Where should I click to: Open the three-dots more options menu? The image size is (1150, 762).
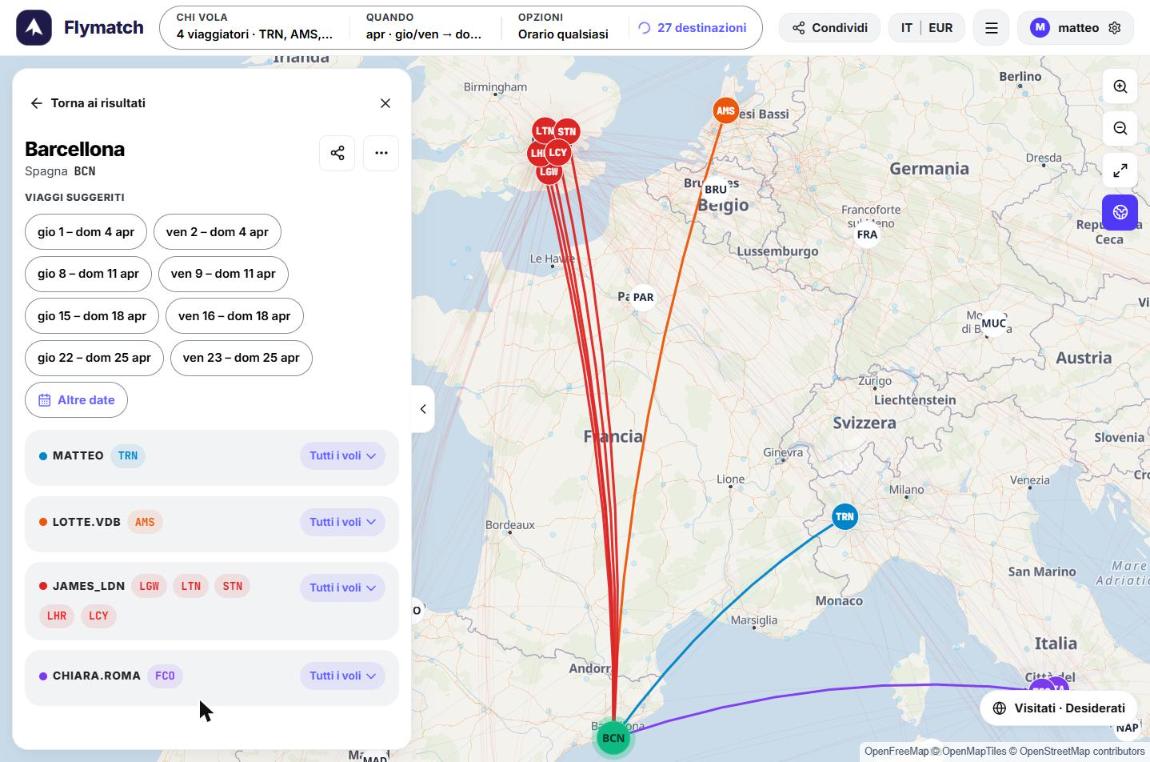[x=381, y=153]
